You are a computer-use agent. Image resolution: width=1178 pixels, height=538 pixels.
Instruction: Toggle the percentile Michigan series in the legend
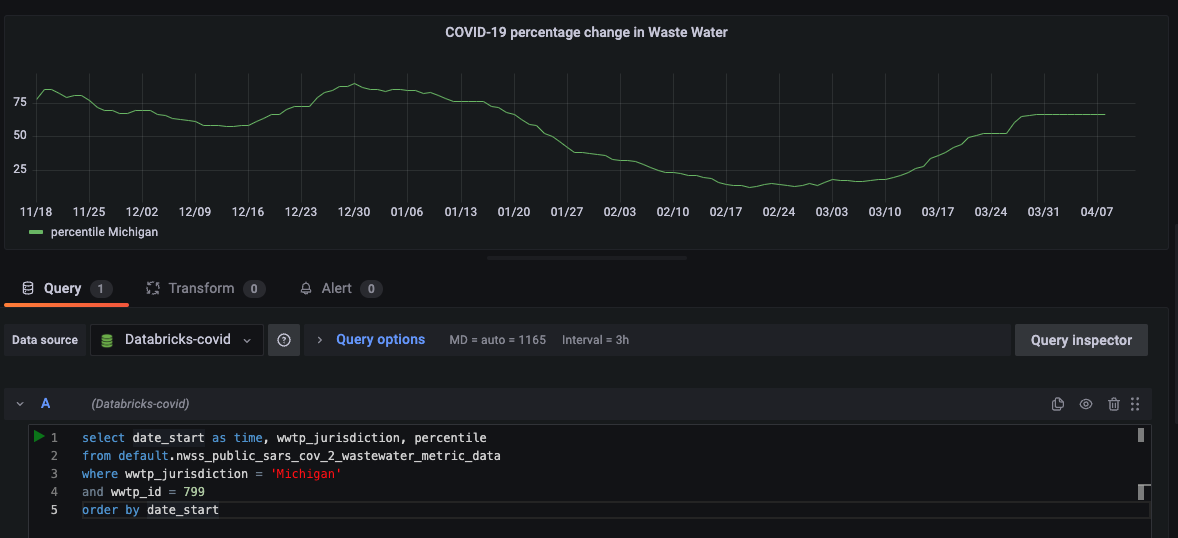(104, 232)
